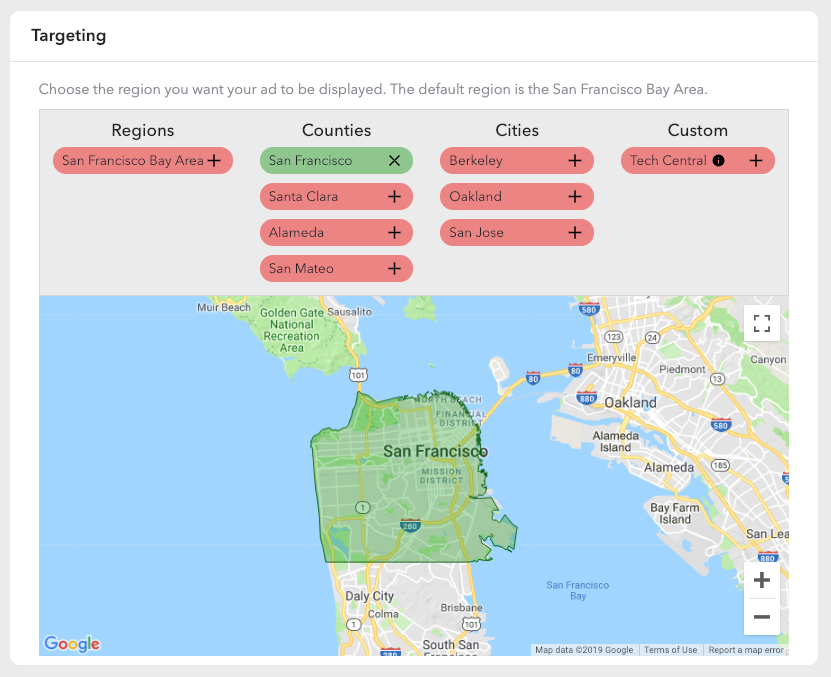Click the Report a map error link

point(745,650)
